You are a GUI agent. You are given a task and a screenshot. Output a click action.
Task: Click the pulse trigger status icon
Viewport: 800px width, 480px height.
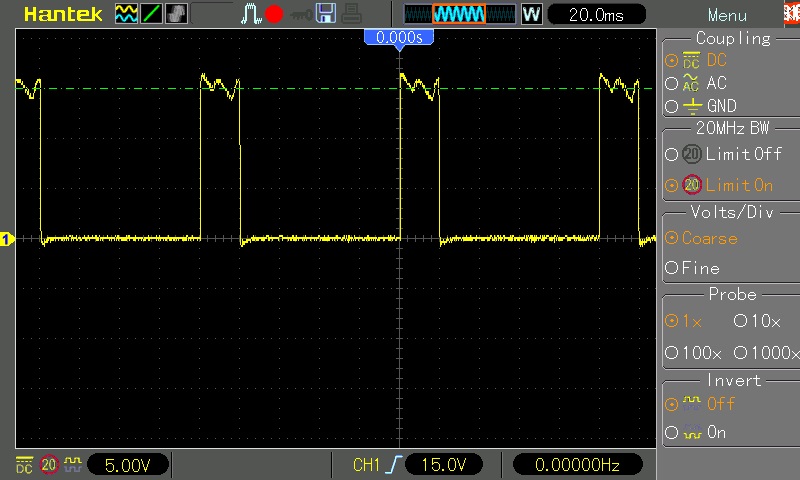[250, 14]
